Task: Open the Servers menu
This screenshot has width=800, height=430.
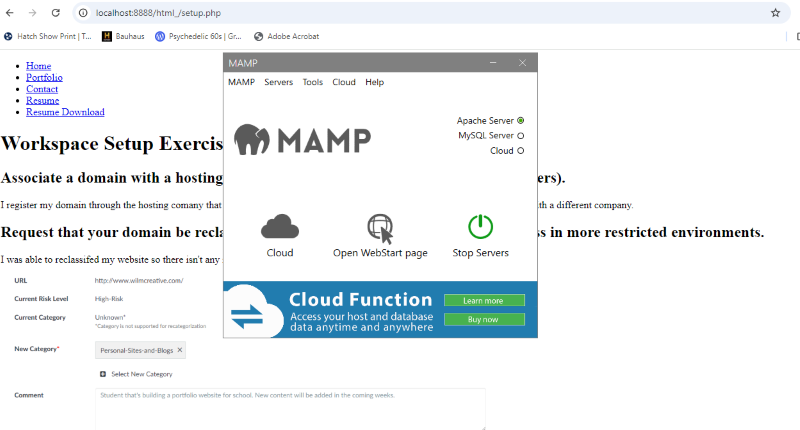Action: (x=279, y=82)
